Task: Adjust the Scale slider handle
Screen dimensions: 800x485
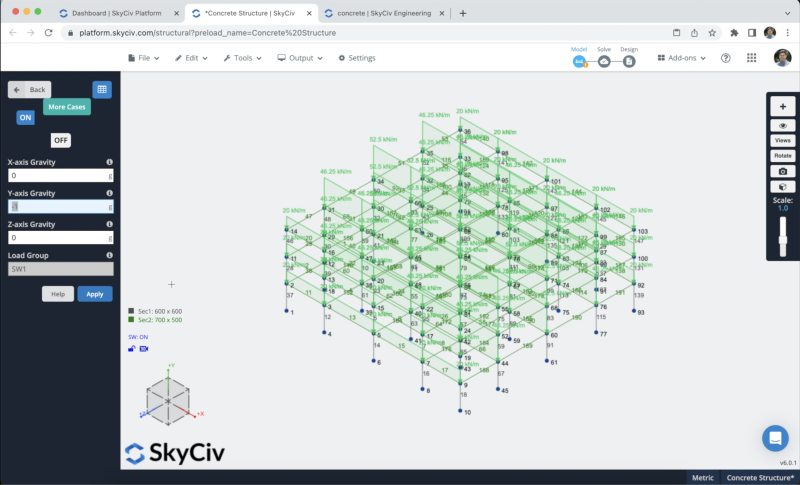Action: (x=783, y=240)
